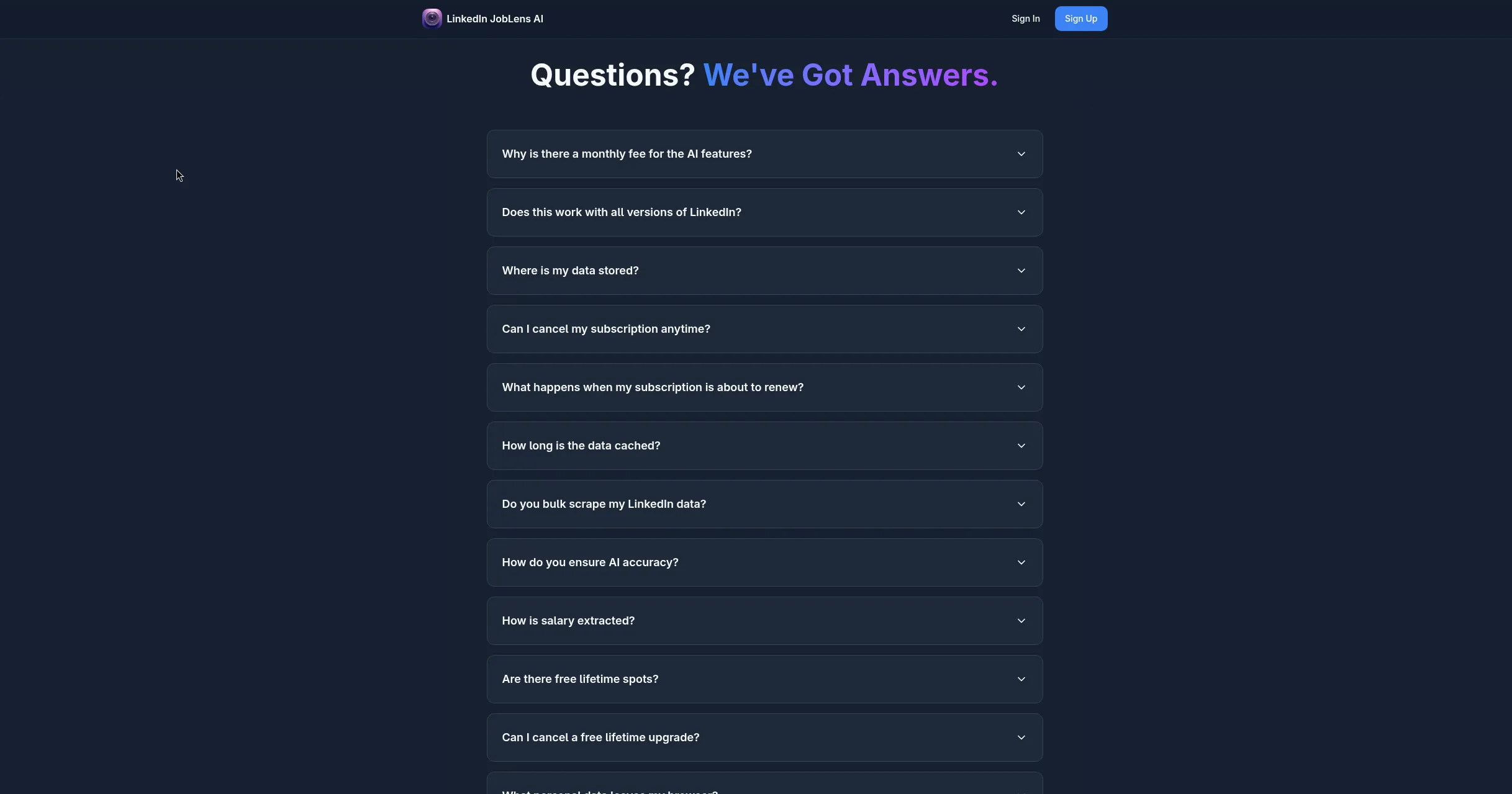Click the LinkedIn JobLens AI brand name

point(494,19)
